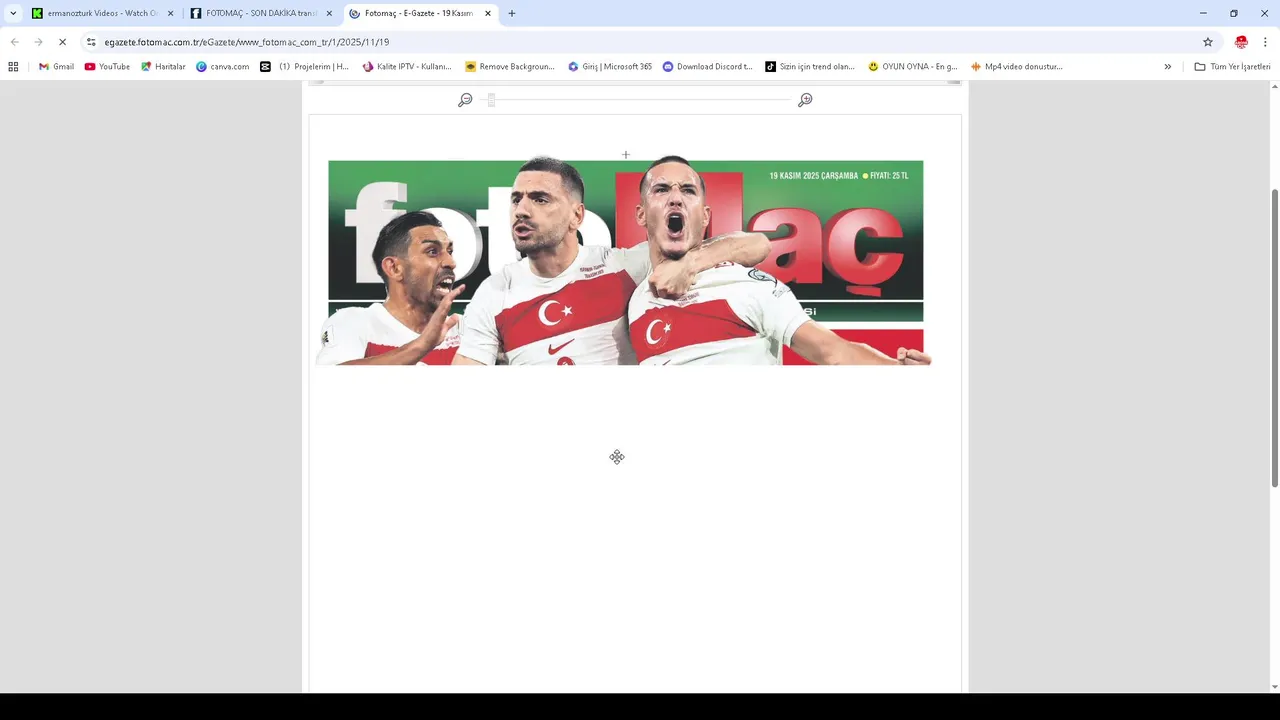Click the Fotomaç newspaper front page image
Viewport: 1280px width, 720px height.
(x=625, y=262)
